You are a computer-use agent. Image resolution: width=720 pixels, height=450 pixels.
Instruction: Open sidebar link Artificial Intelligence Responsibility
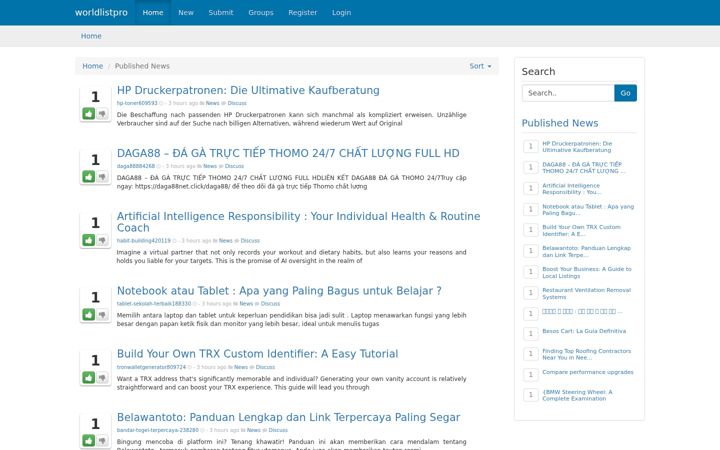click(x=572, y=189)
